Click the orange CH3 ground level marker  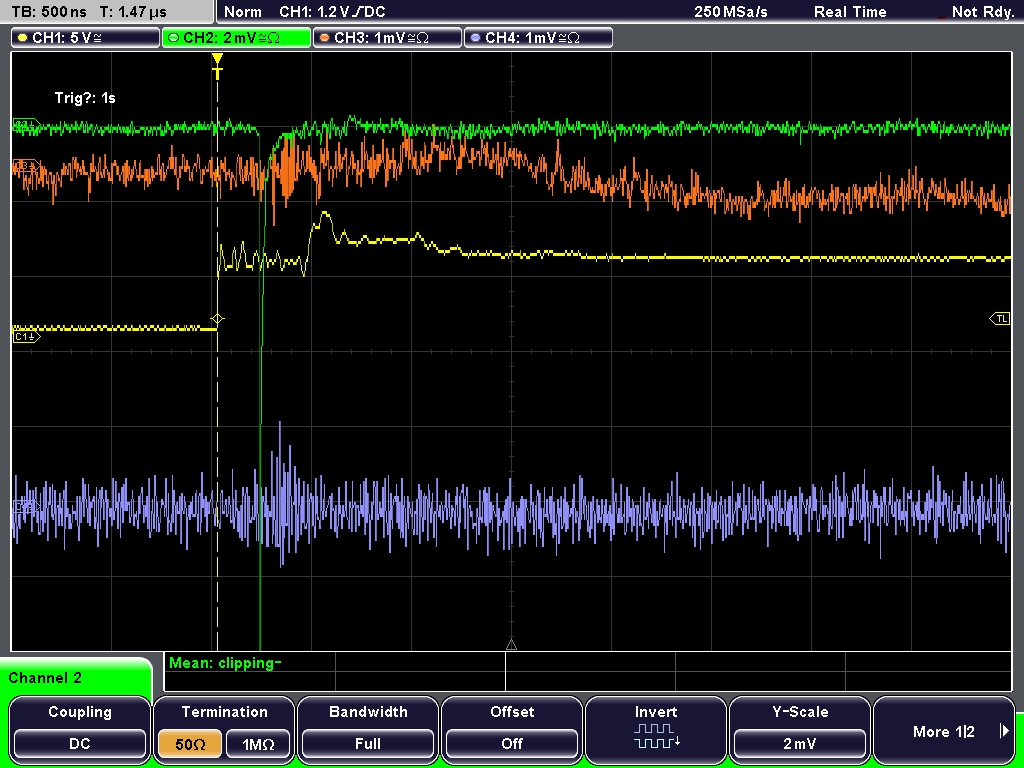[x=25, y=167]
